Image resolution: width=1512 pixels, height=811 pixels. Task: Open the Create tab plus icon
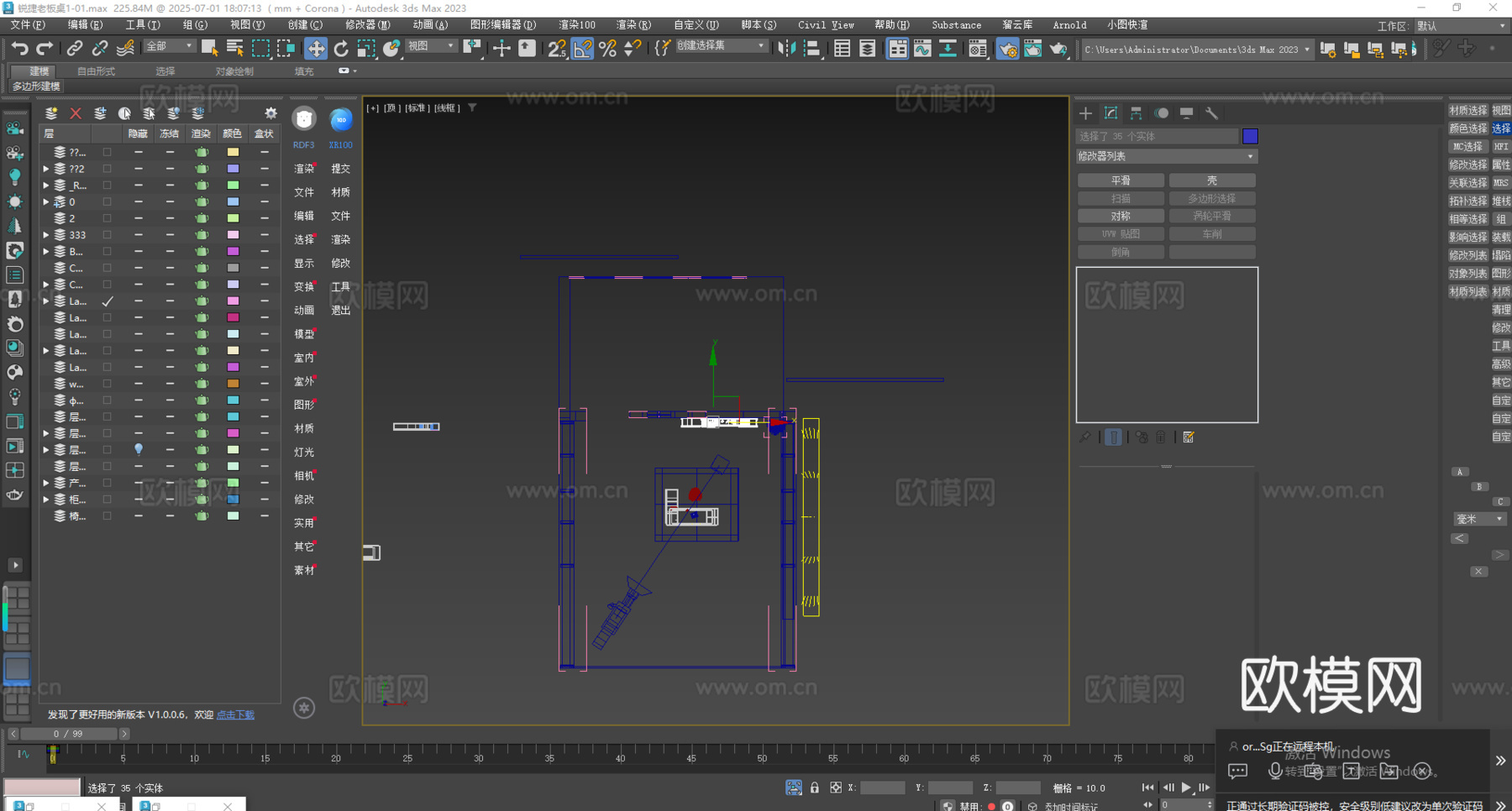pyautogui.click(x=1085, y=112)
